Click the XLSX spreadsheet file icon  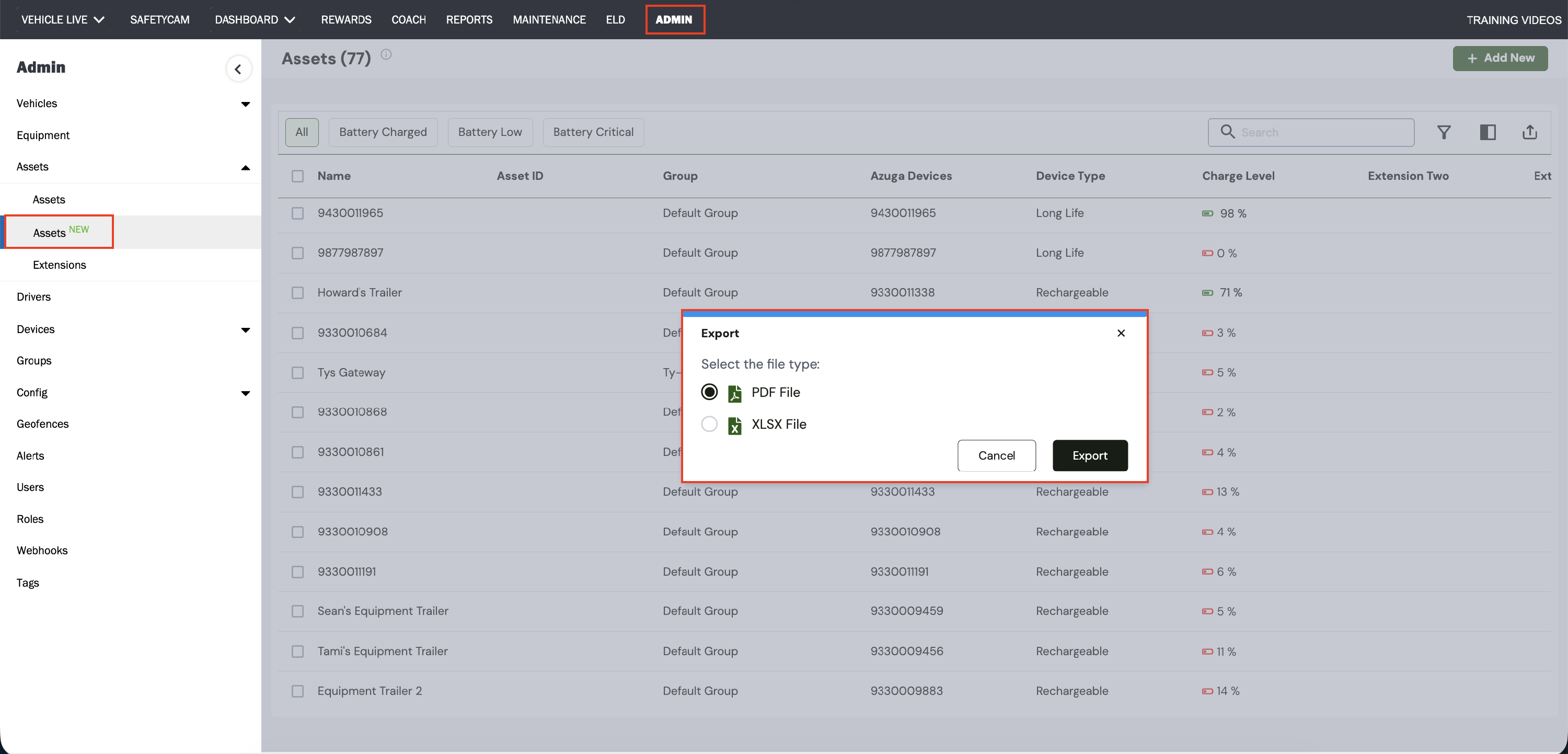735,425
